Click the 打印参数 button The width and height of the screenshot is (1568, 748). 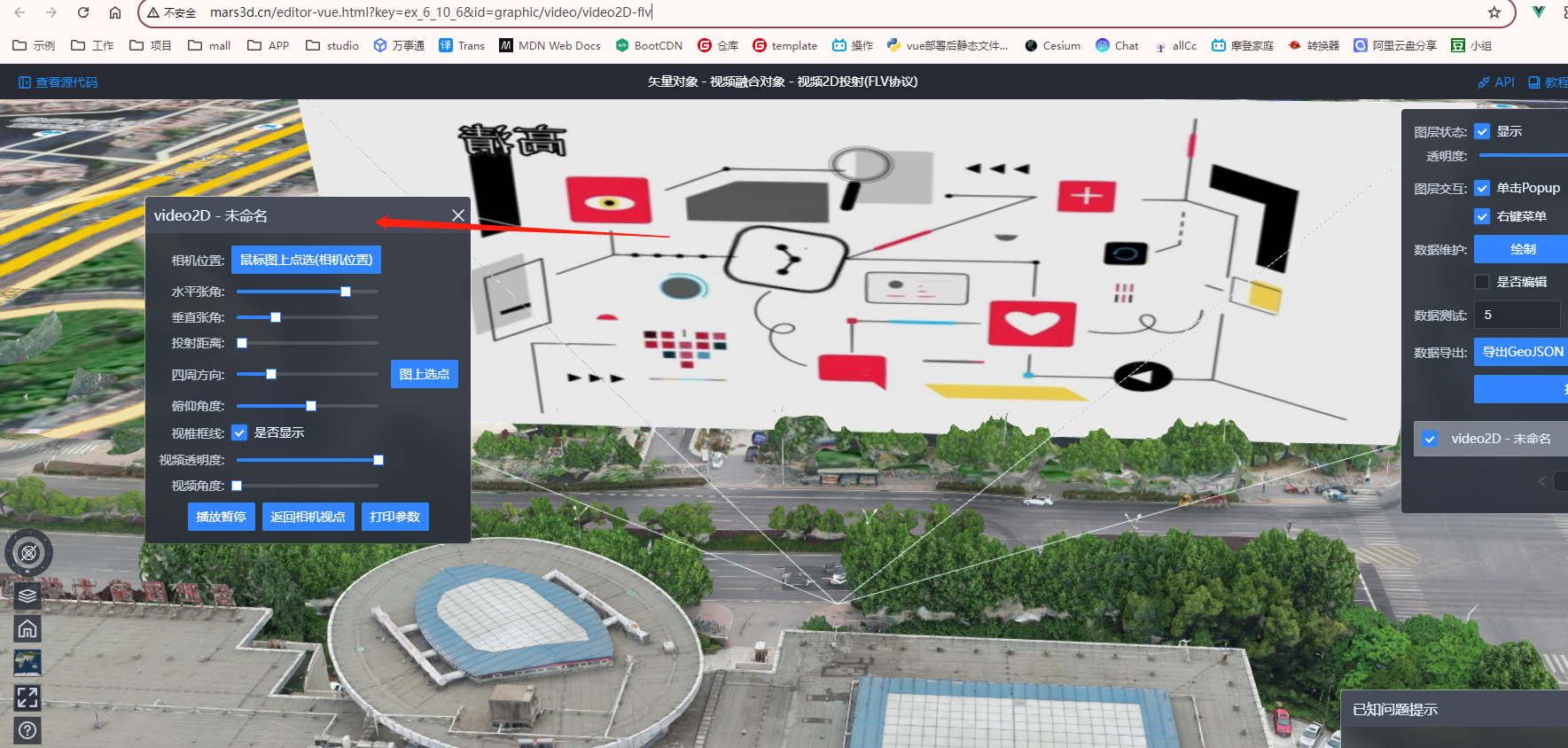click(395, 517)
